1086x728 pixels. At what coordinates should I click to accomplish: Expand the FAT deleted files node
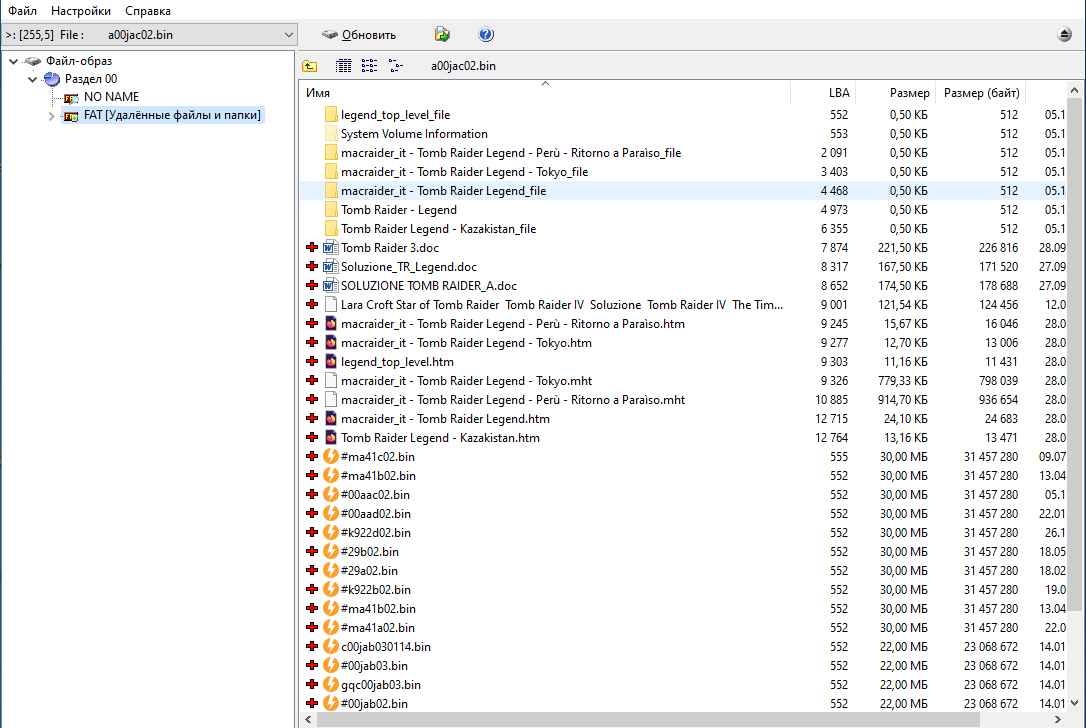51,116
